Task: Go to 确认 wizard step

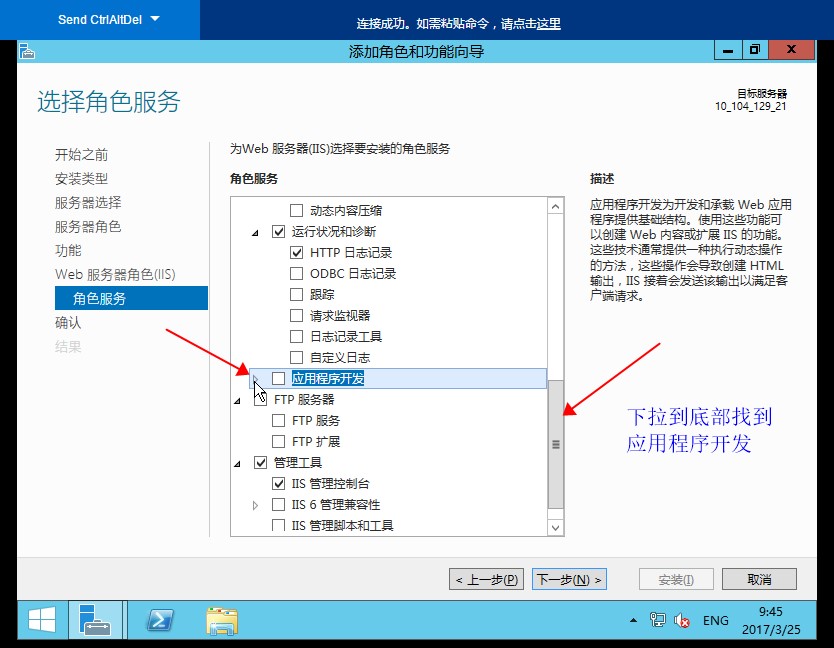Action: pos(68,322)
